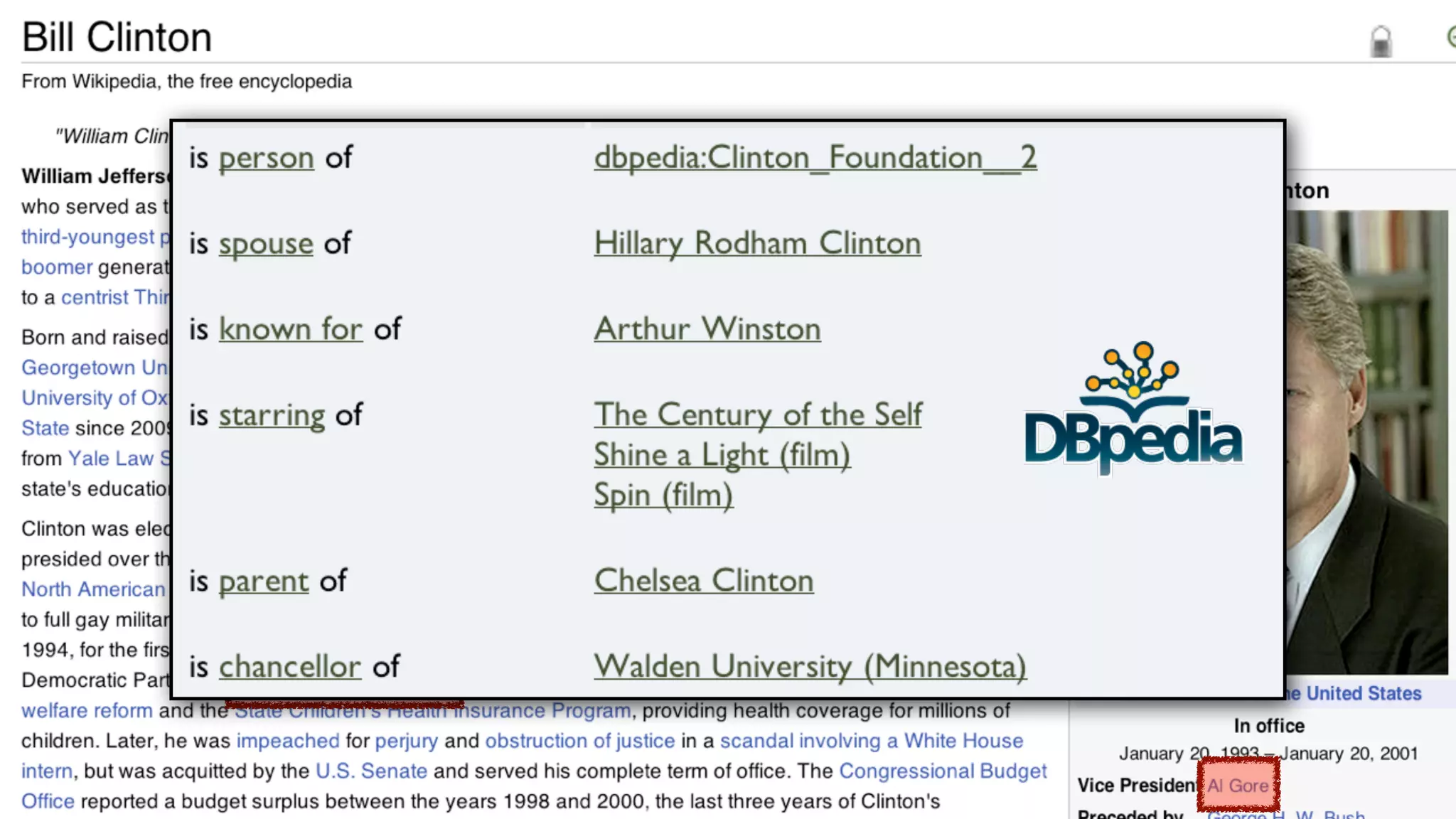Open the Spin (film) link
The height and width of the screenshot is (819, 1456).
[x=663, y=496]
